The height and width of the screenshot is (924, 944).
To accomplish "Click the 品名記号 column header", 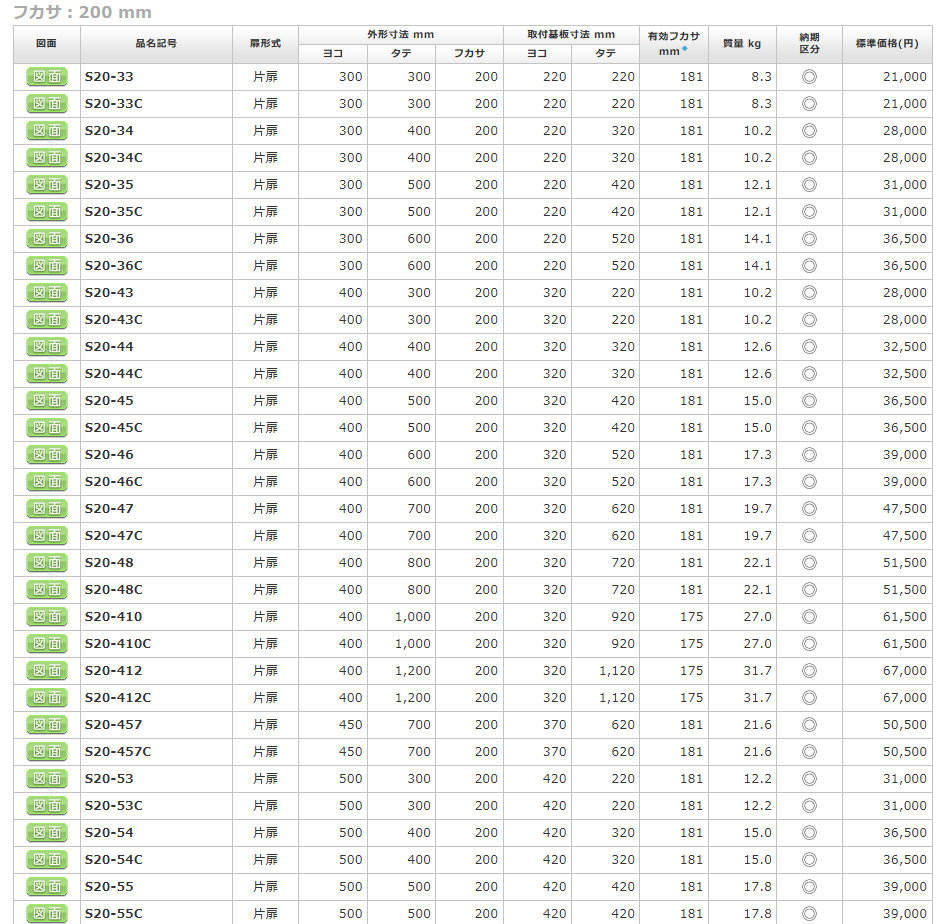I will coord(156,44).
